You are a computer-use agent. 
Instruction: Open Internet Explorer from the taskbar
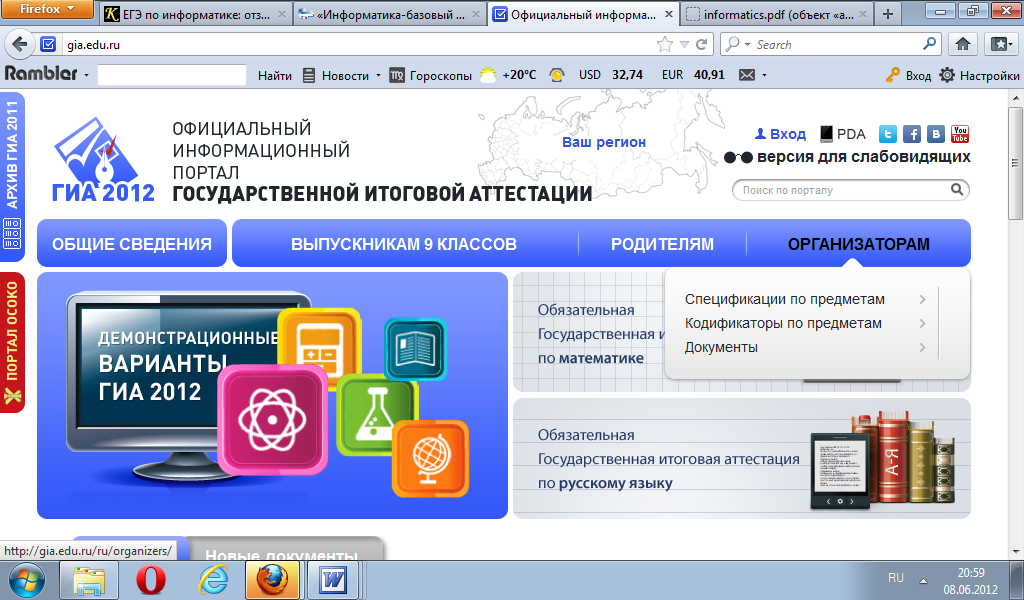(213, 580)
